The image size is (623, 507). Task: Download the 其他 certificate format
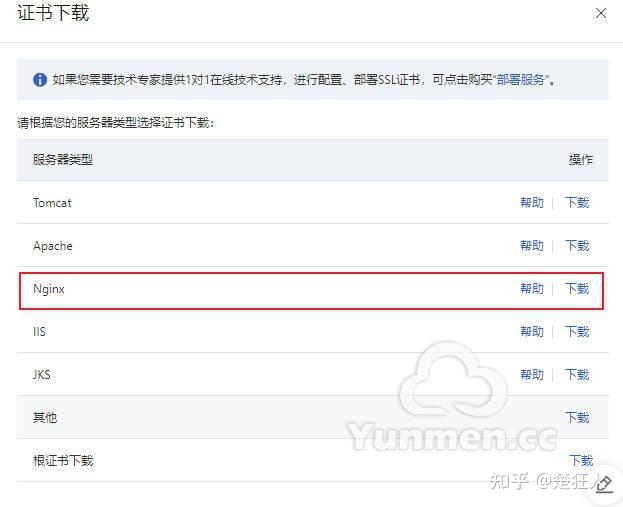[577, 417]
